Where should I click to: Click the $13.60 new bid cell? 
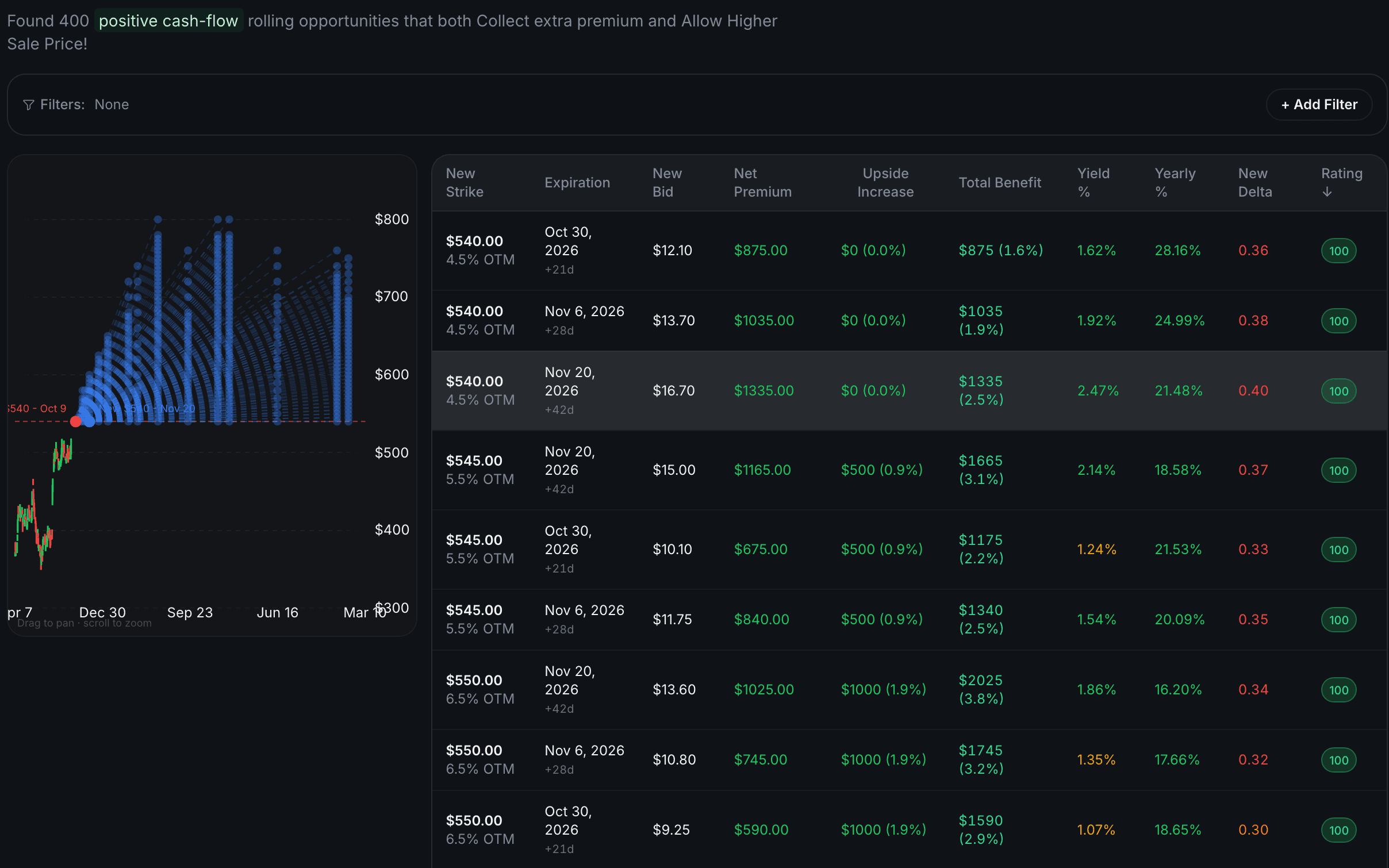click(674, 689)
